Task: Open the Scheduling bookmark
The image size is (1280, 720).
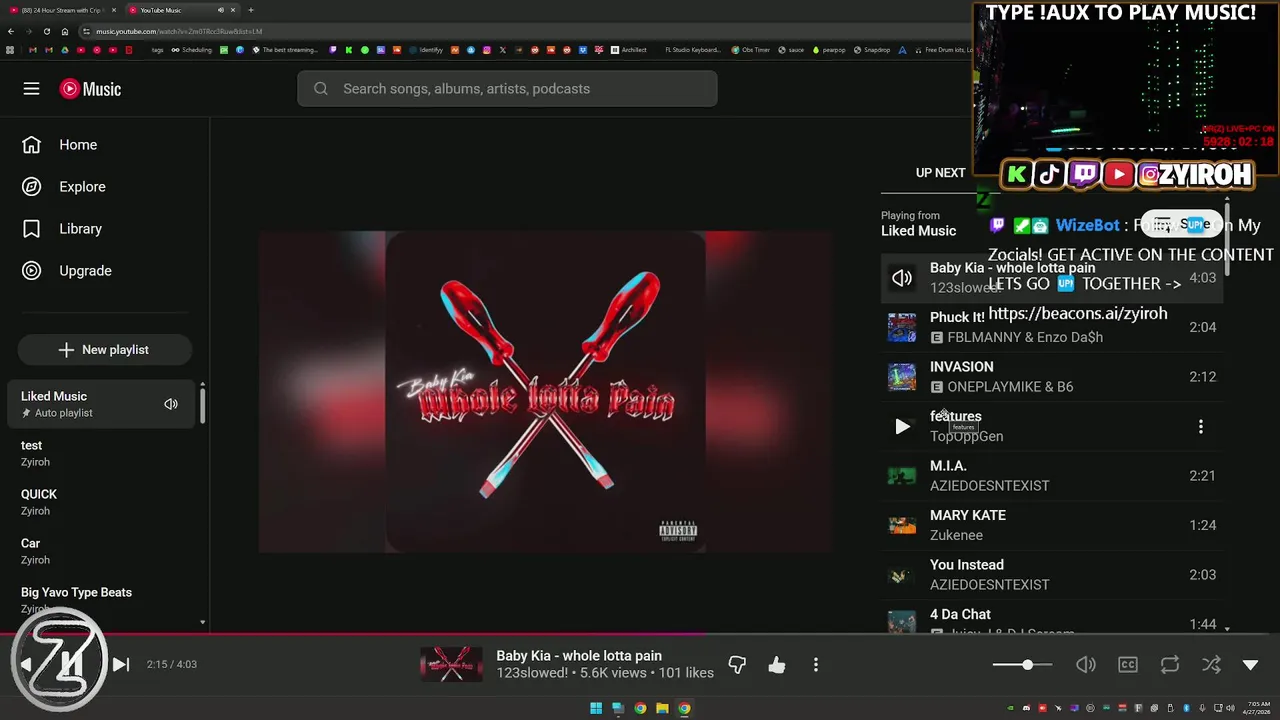Action: coord(191,50)
